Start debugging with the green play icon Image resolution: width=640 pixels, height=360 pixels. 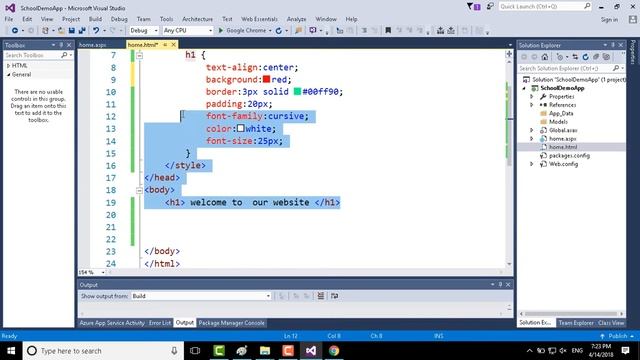pos(221,31)
